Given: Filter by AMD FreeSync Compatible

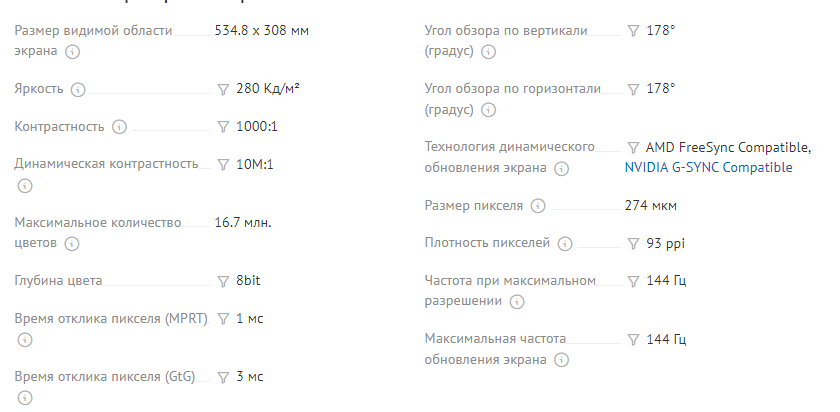Looking at the screenshot, I should 633,148.
